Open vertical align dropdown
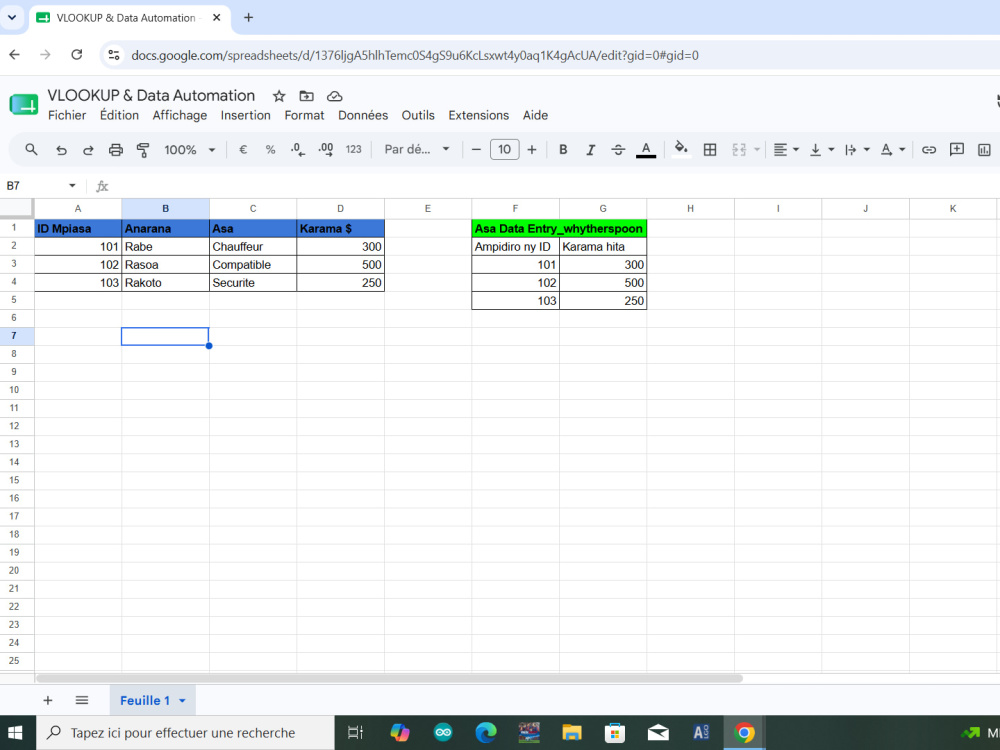 tap(821, 150)
